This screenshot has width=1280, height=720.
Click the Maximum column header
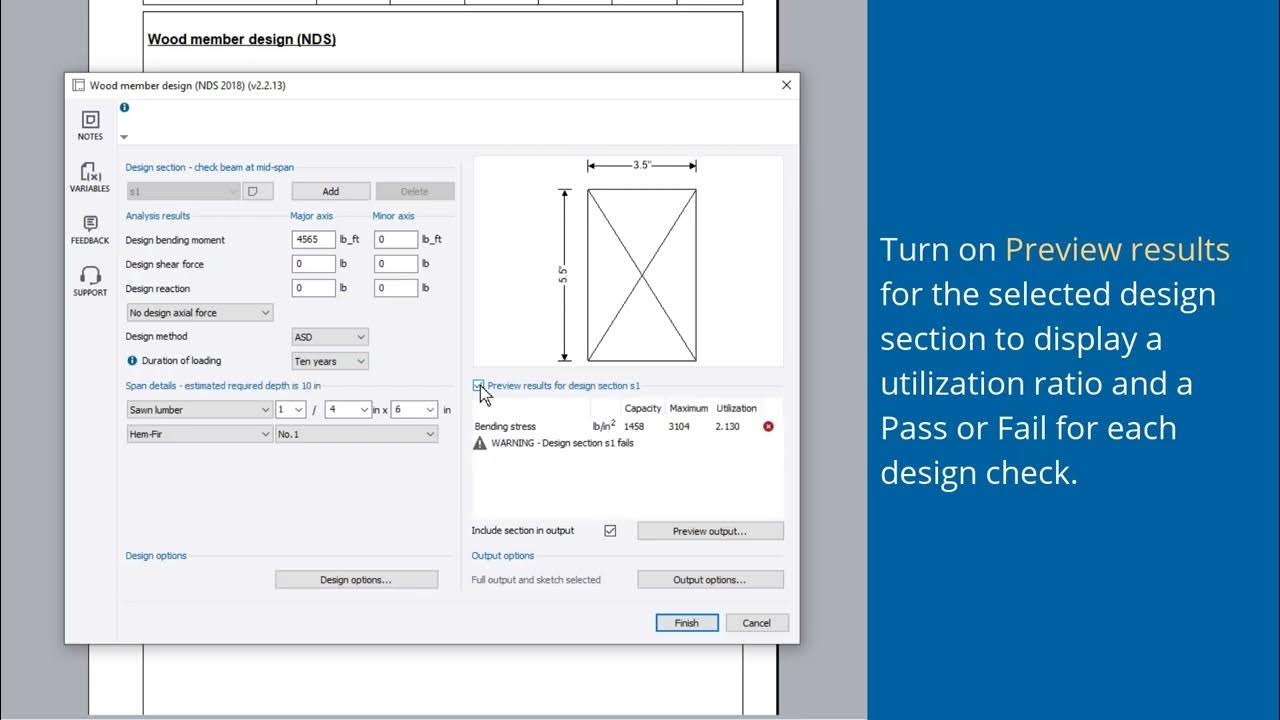(689, 408)
